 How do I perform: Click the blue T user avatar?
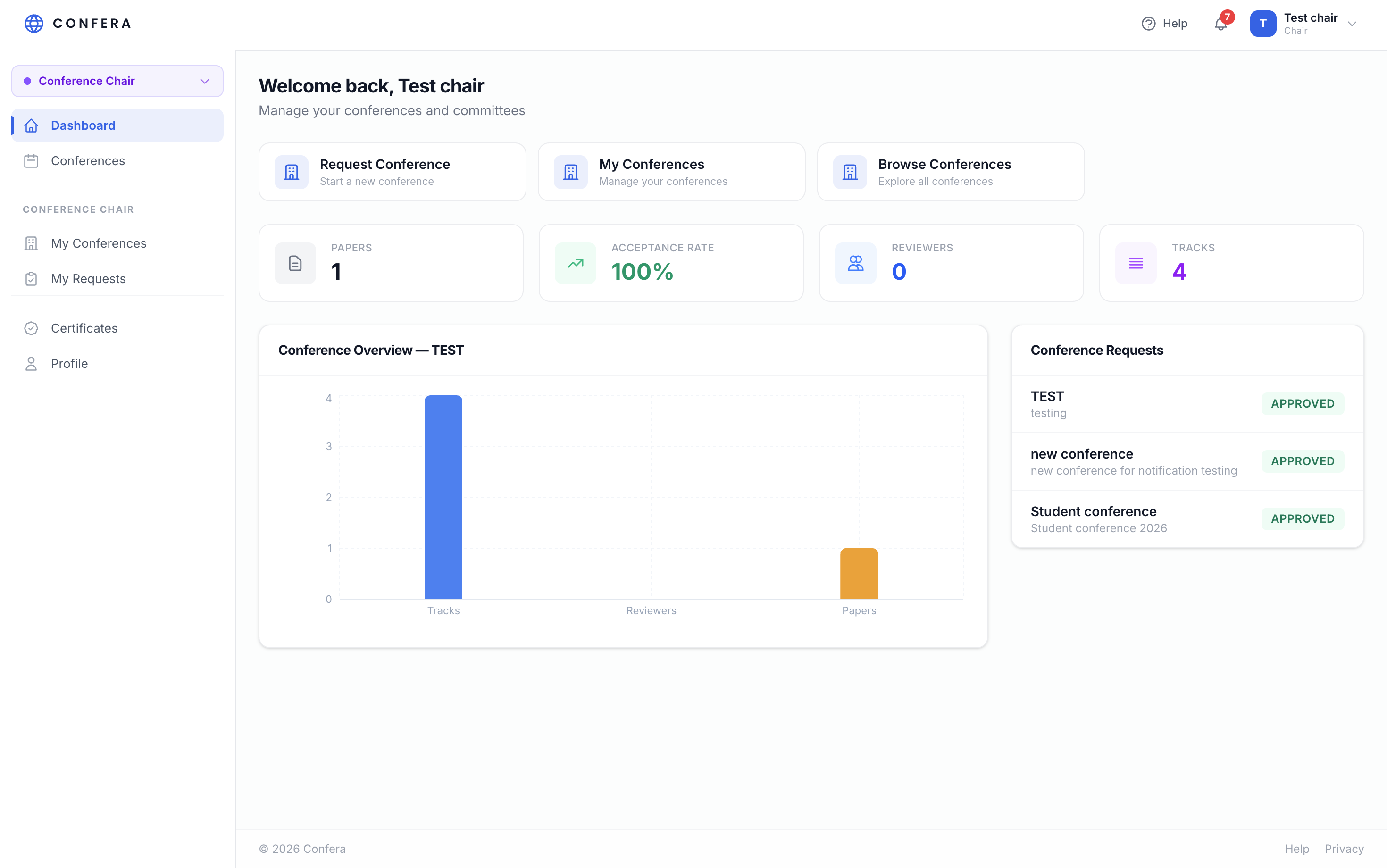click(x=1263, y=24)
